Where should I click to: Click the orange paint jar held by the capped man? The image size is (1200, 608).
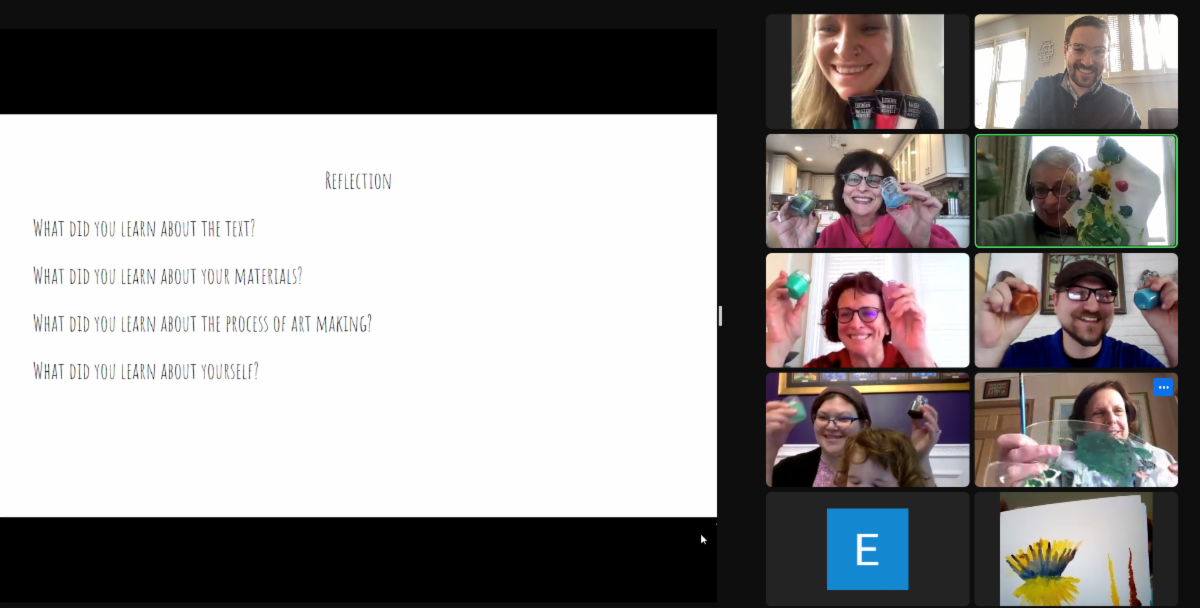(1024, 300)
